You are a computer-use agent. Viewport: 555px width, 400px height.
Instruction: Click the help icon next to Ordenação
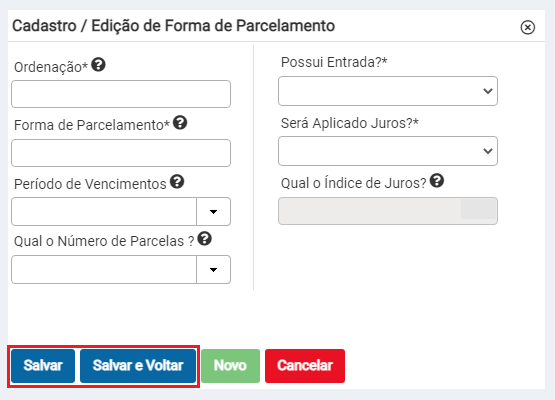pyautogui.click(x=98, y=65)
